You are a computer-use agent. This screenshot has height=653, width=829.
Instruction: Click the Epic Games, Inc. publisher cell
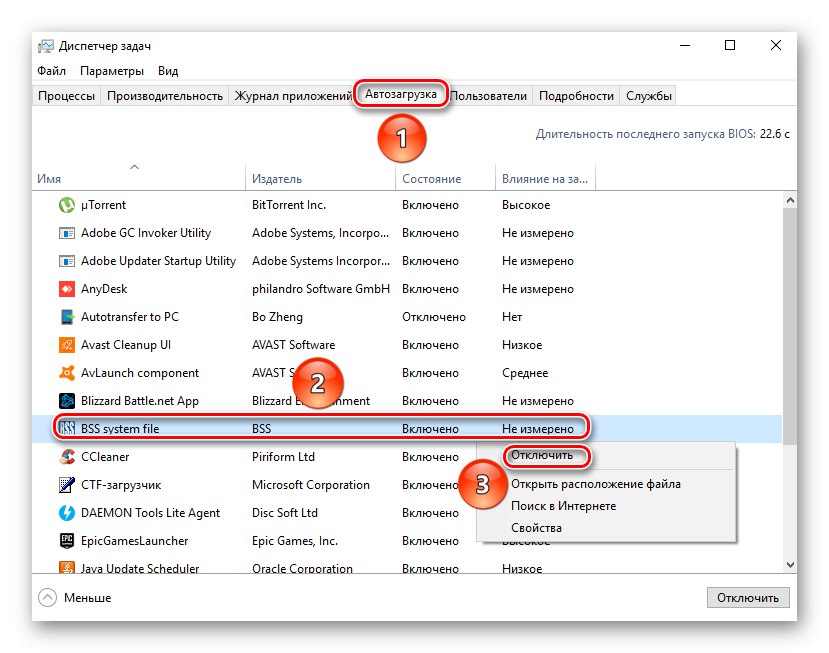pos(294,540)
